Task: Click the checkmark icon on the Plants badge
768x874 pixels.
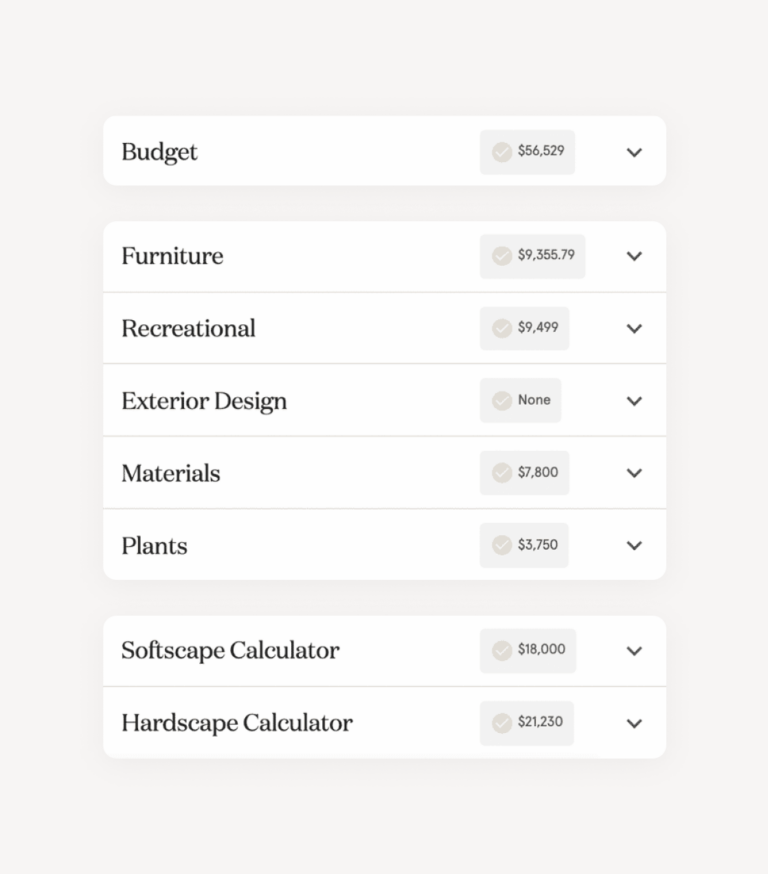Action: 502,545
